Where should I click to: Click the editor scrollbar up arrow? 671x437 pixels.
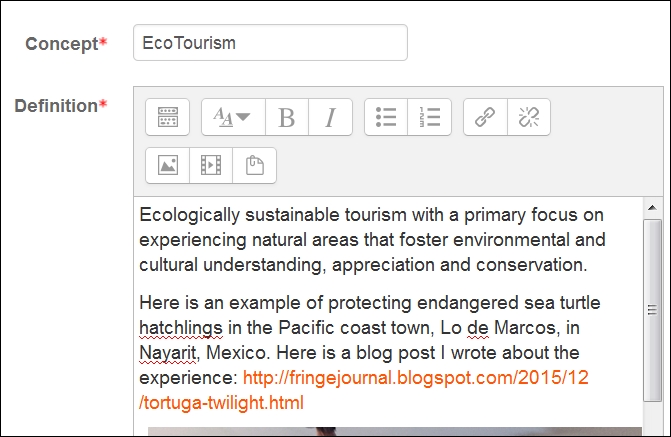pos(652,208)
